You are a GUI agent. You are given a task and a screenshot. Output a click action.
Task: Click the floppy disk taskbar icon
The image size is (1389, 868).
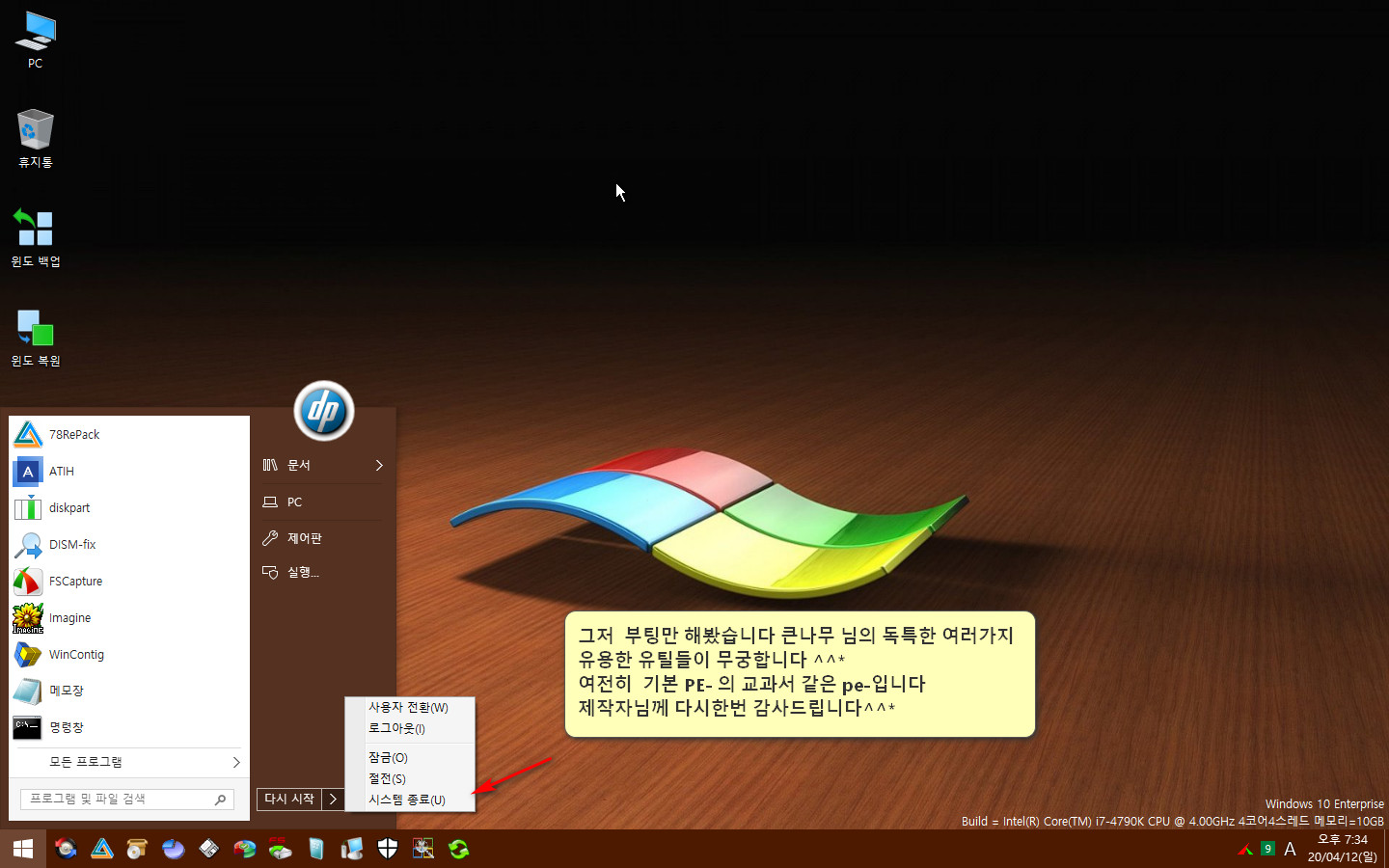[209, 849]
